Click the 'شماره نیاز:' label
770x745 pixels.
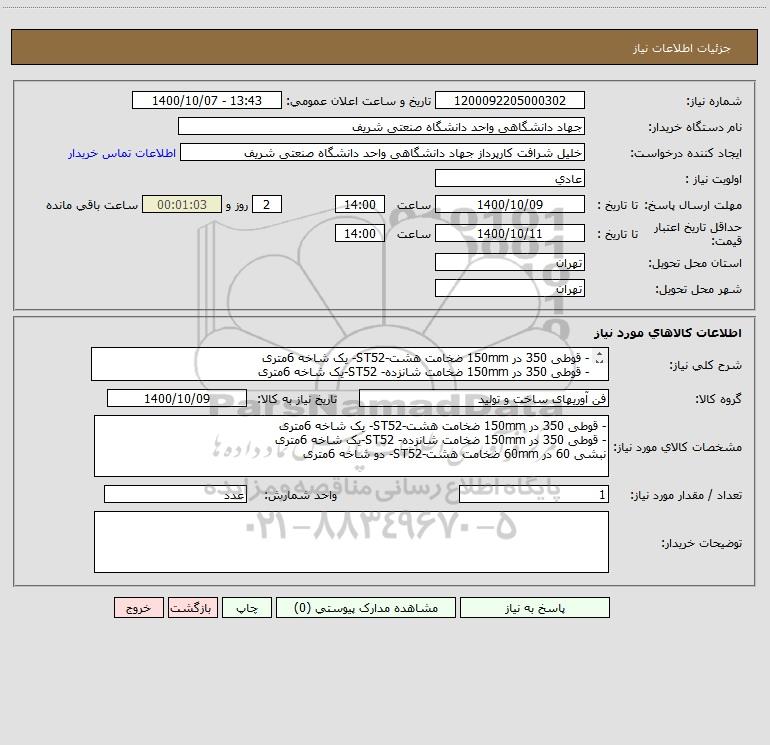pos(714,101)
